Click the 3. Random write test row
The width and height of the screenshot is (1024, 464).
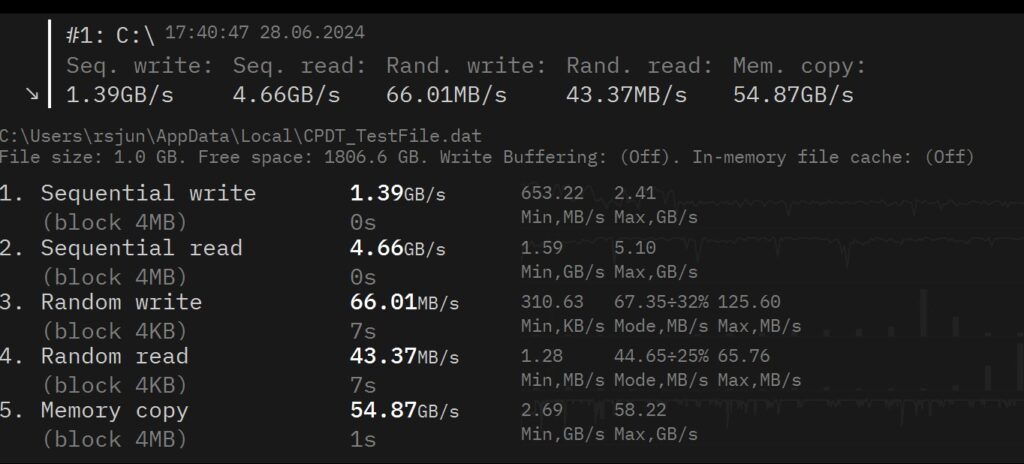tap(121, 302)
